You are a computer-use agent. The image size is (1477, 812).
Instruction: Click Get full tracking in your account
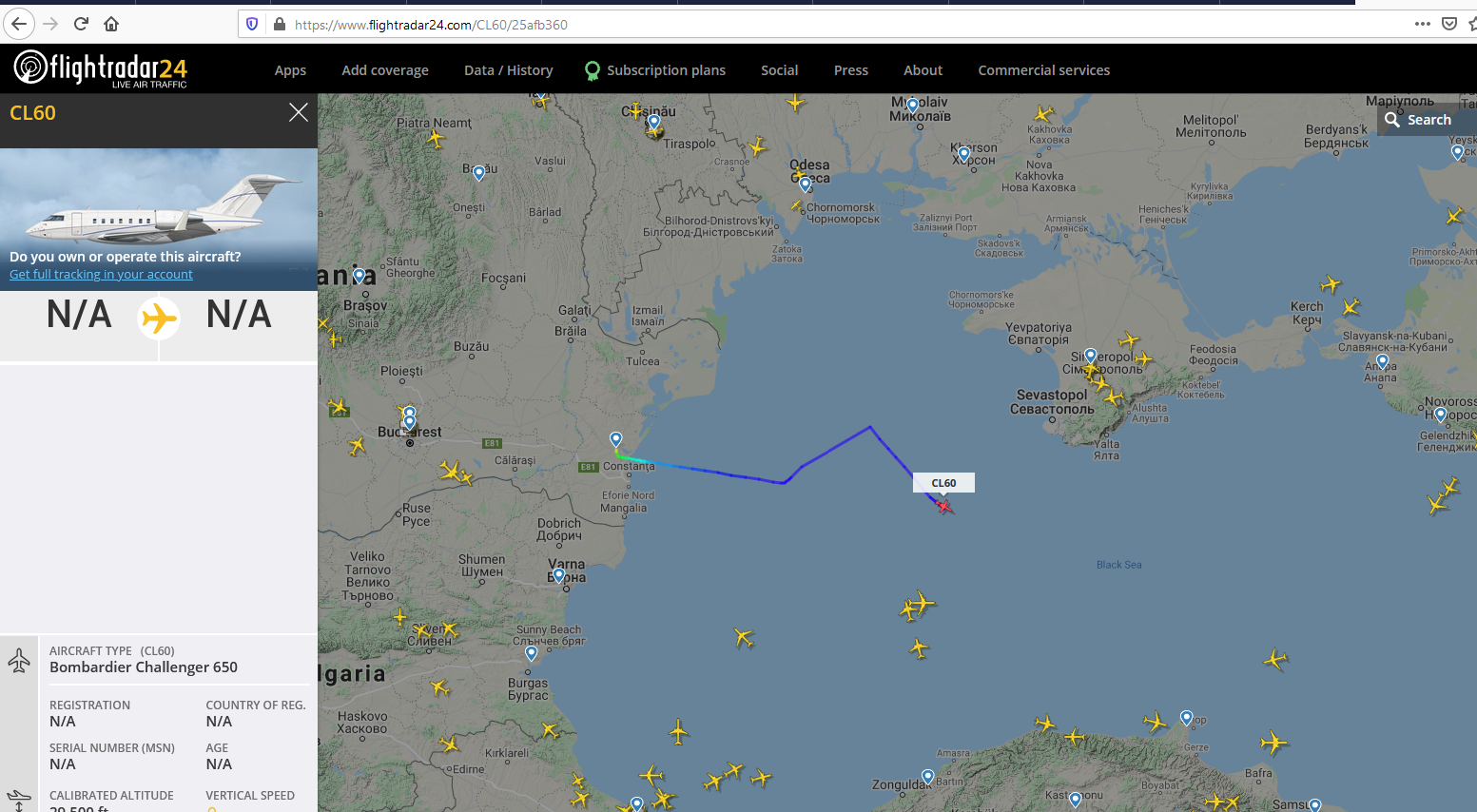(x=101, y=274)
